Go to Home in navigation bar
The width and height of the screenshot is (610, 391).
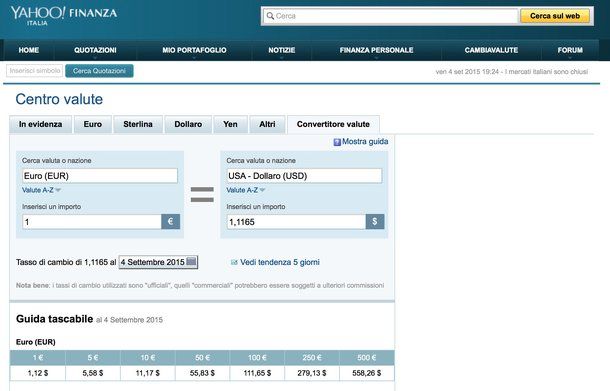[28, 50]
